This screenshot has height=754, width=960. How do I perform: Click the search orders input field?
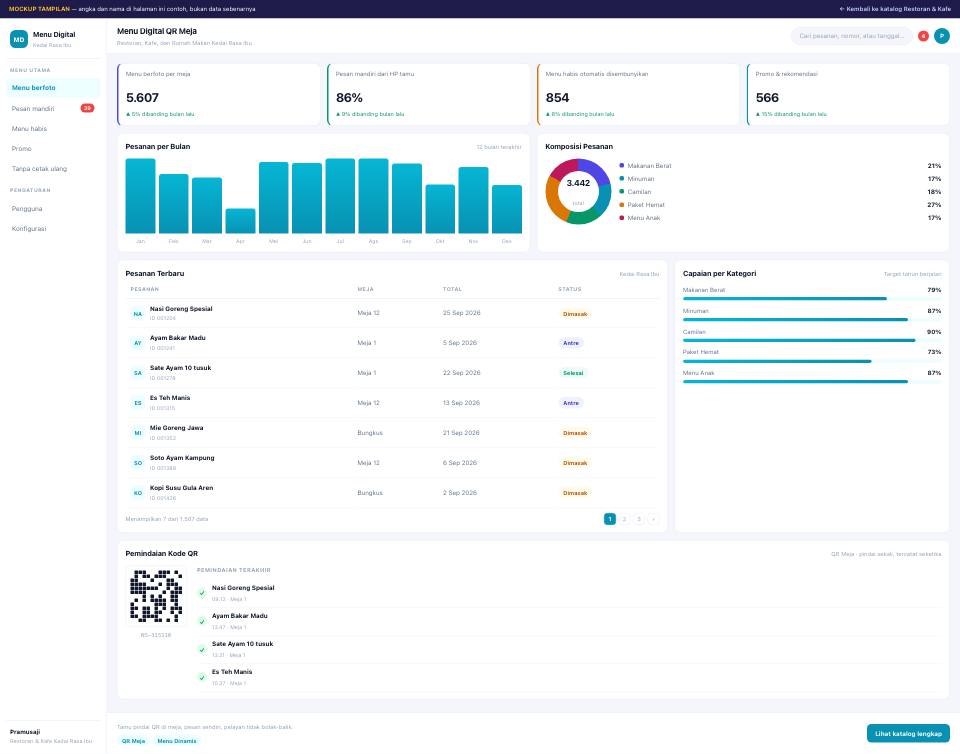pos(852,36)
